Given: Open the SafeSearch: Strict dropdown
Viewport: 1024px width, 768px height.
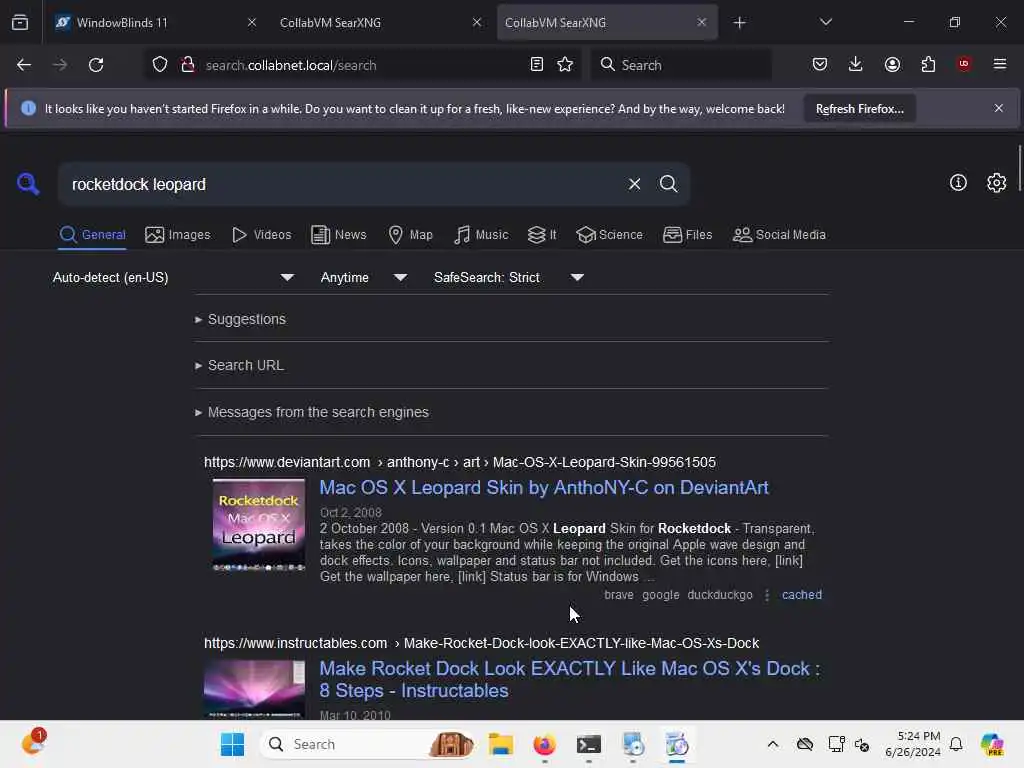Looking at the screenshot, I should pyautogui.click(x=509, y=278).
